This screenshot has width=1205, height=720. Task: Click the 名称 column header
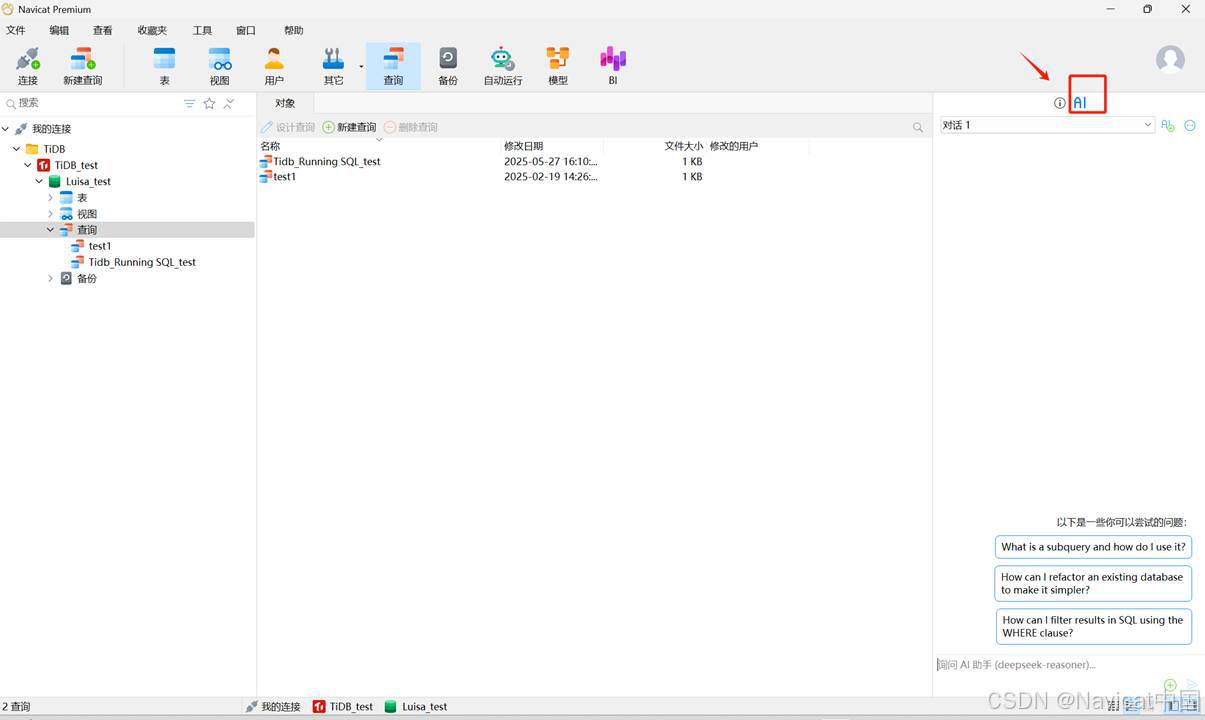379,146
